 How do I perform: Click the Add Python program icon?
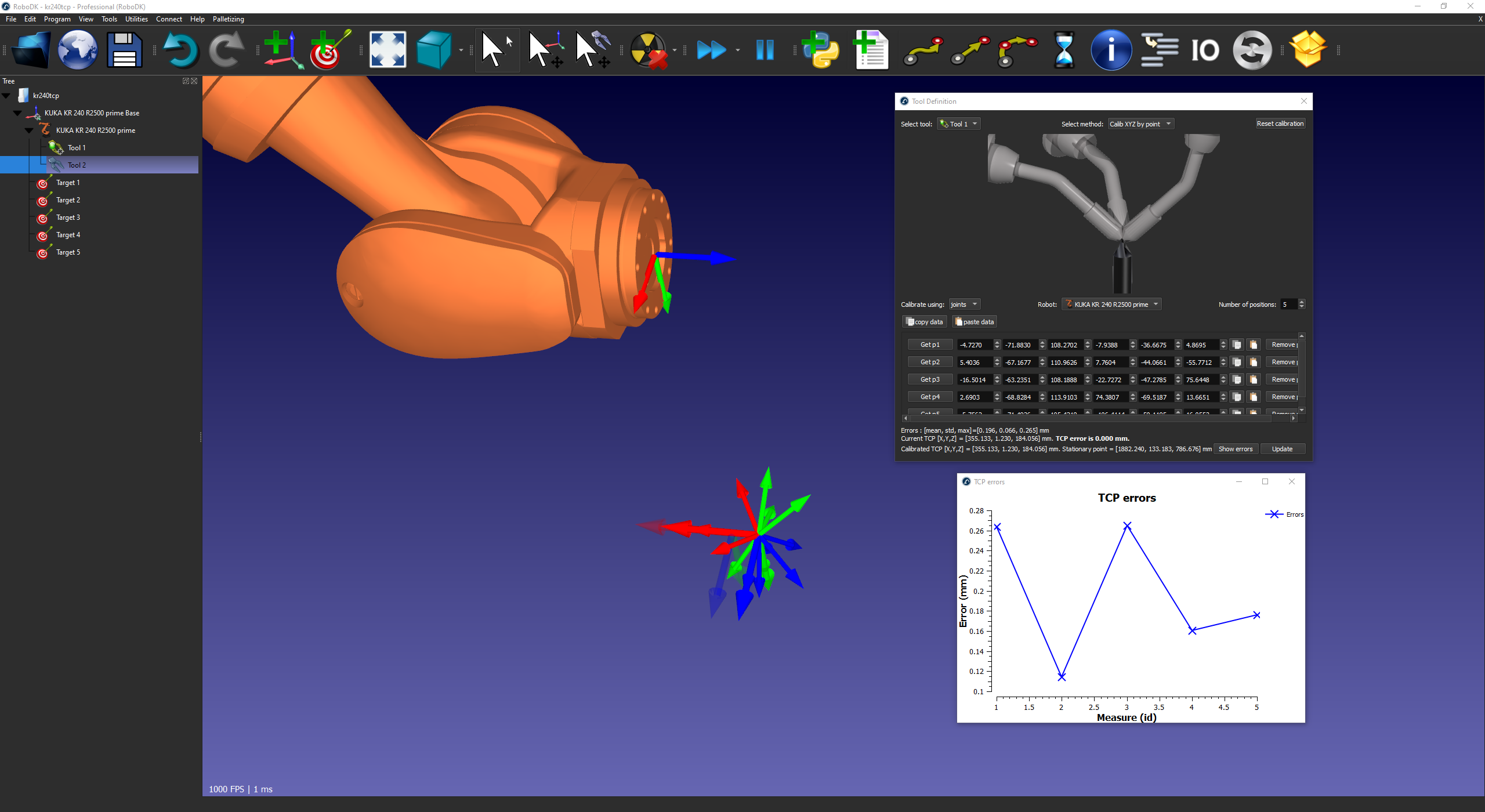tap(820, 50)
